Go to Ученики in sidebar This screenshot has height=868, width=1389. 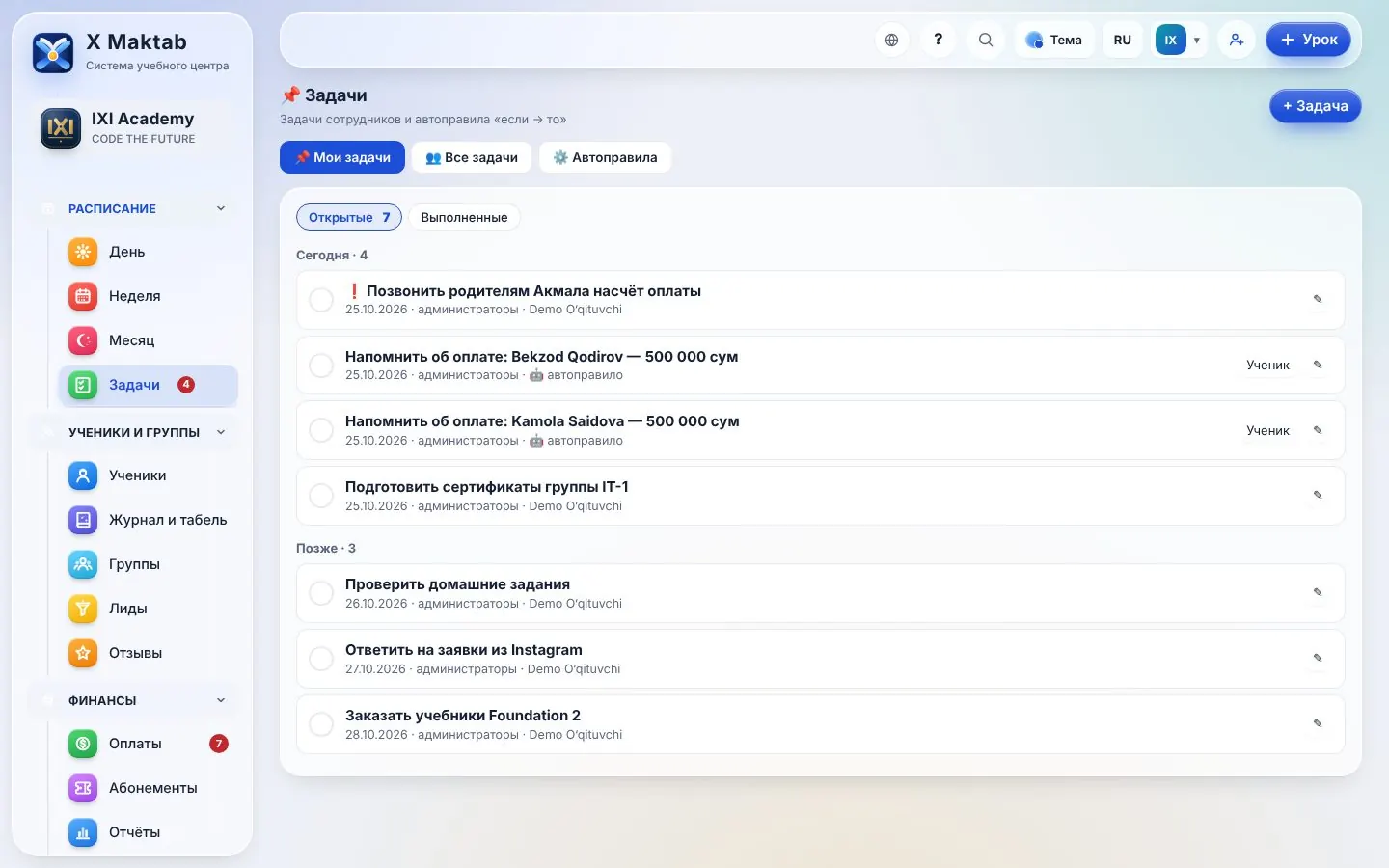click(x=149, y=475)
